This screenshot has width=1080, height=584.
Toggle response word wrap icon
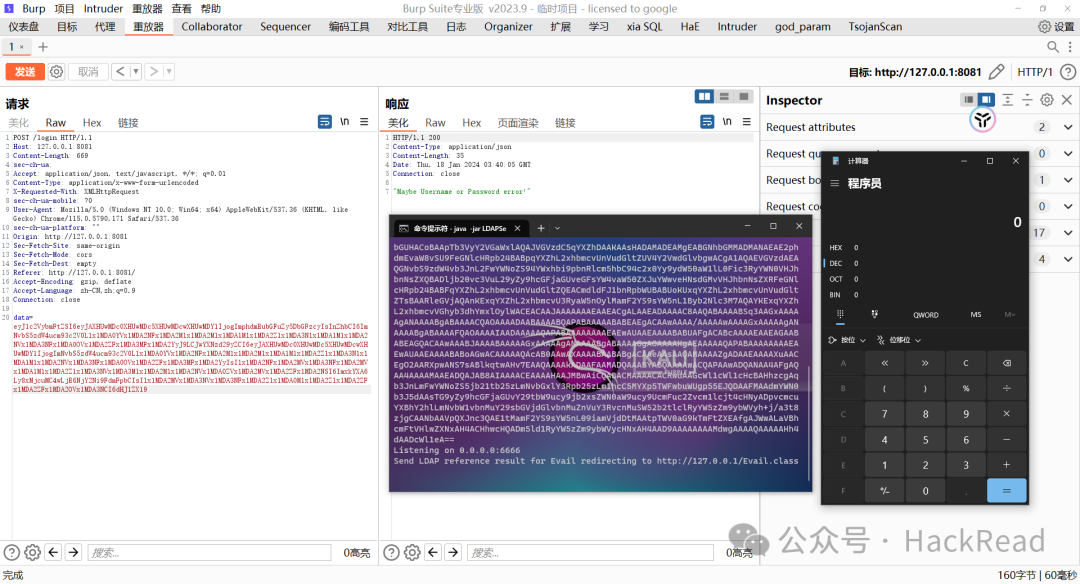[707, 122]
